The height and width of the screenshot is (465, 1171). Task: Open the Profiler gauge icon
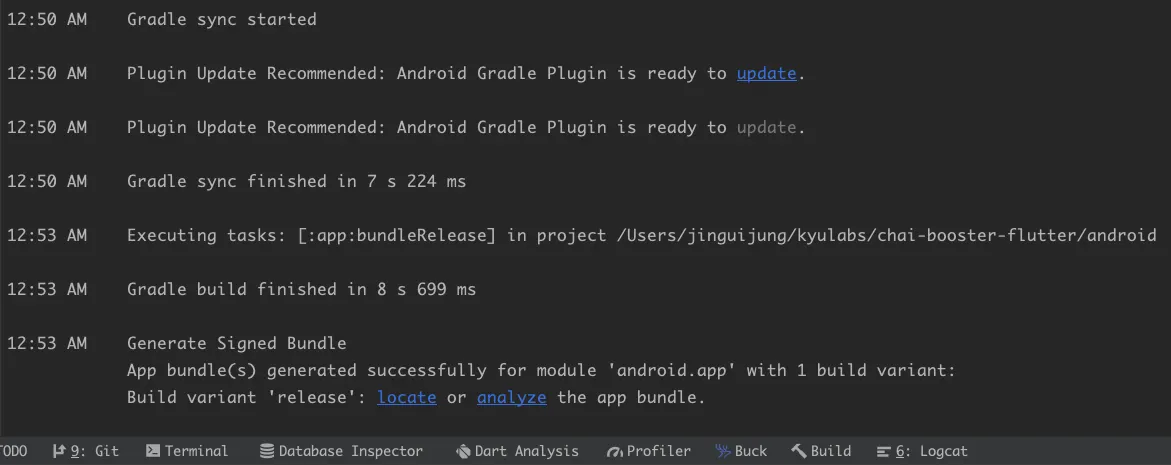pyautogui.click(x=615, y=451)
